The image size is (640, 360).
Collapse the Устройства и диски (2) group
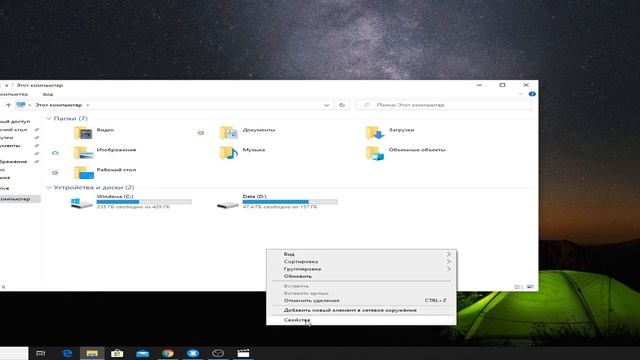(x=49, y=187)
